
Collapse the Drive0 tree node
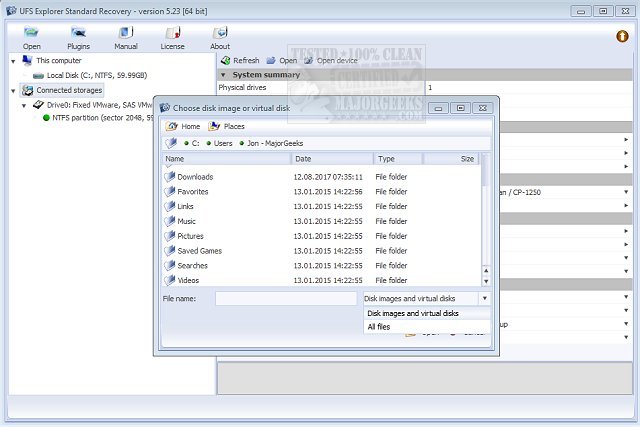pos(24,105)
